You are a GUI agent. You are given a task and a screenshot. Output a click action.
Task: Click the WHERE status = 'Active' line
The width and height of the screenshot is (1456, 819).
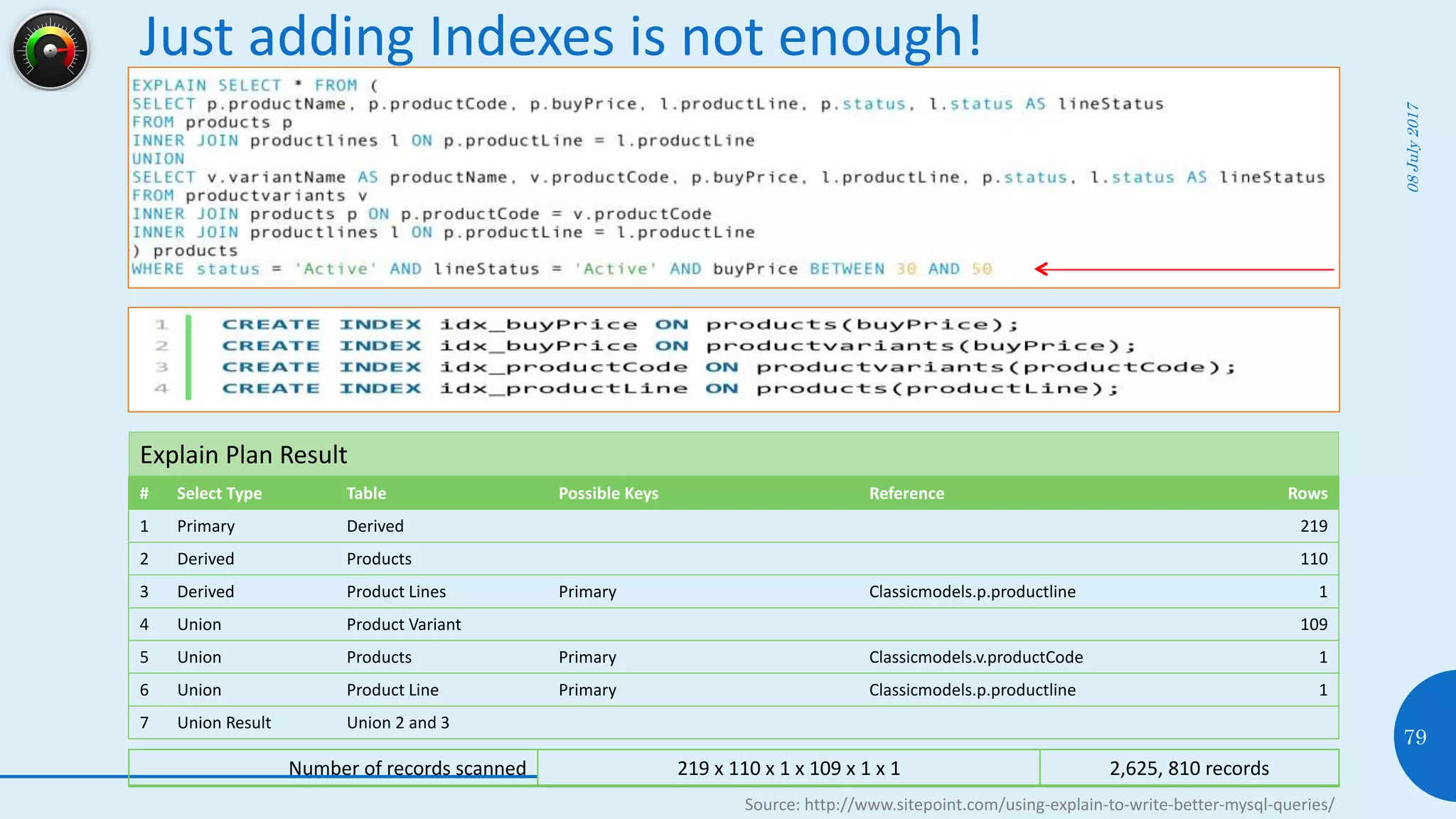[562, 269]
